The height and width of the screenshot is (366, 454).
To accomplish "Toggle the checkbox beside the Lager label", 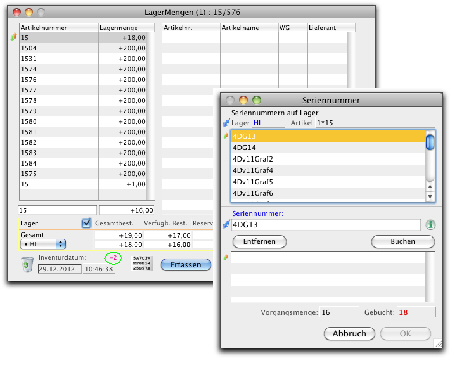I will pyautogui.click(x=86, y=223).
